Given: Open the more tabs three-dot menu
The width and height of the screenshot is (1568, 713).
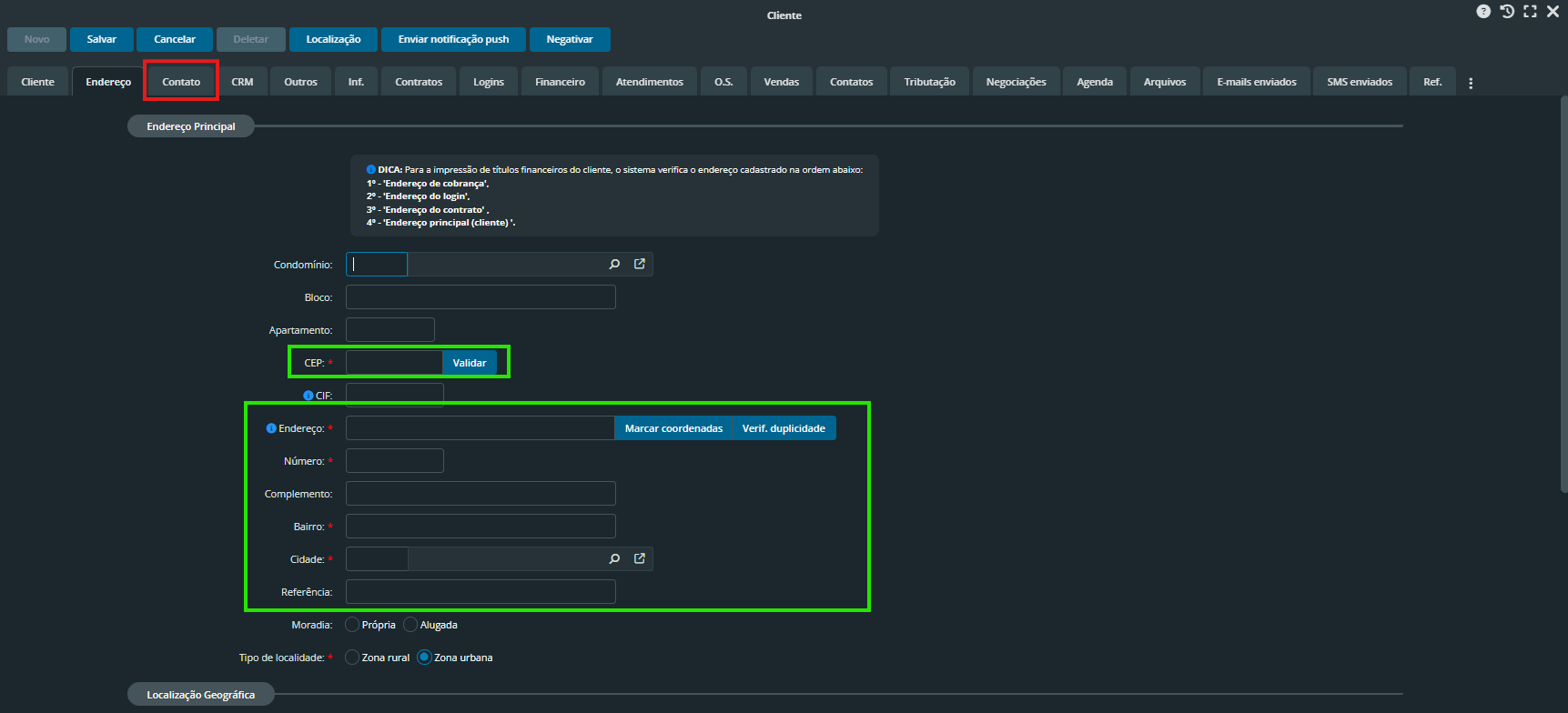Looking at the screenshot, I should pos(1471,83).
